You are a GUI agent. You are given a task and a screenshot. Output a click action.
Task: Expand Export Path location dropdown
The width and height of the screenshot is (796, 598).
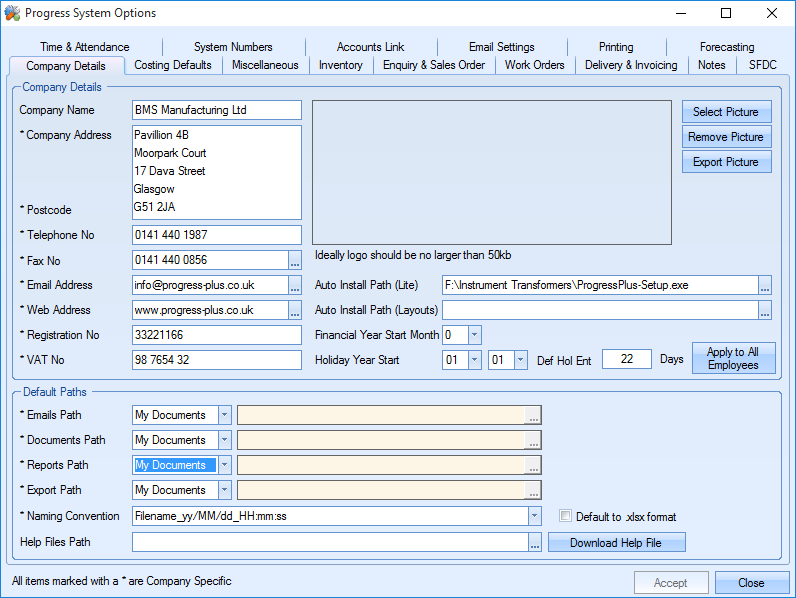224,490
